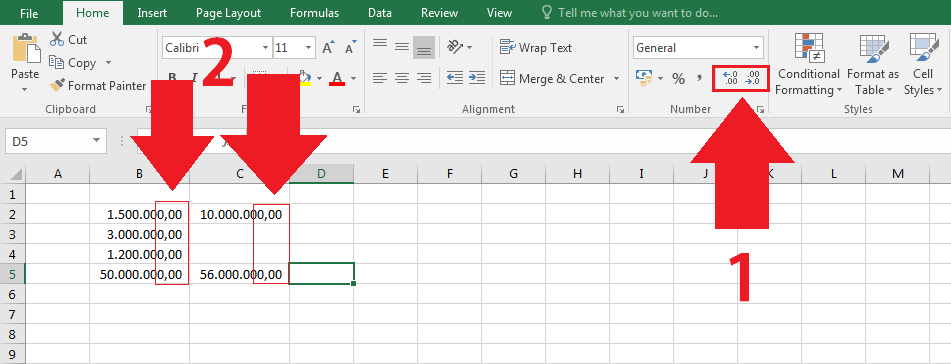
Task: Switch to the Review tab
Action: pyautogui.click(x=439, y=13)
